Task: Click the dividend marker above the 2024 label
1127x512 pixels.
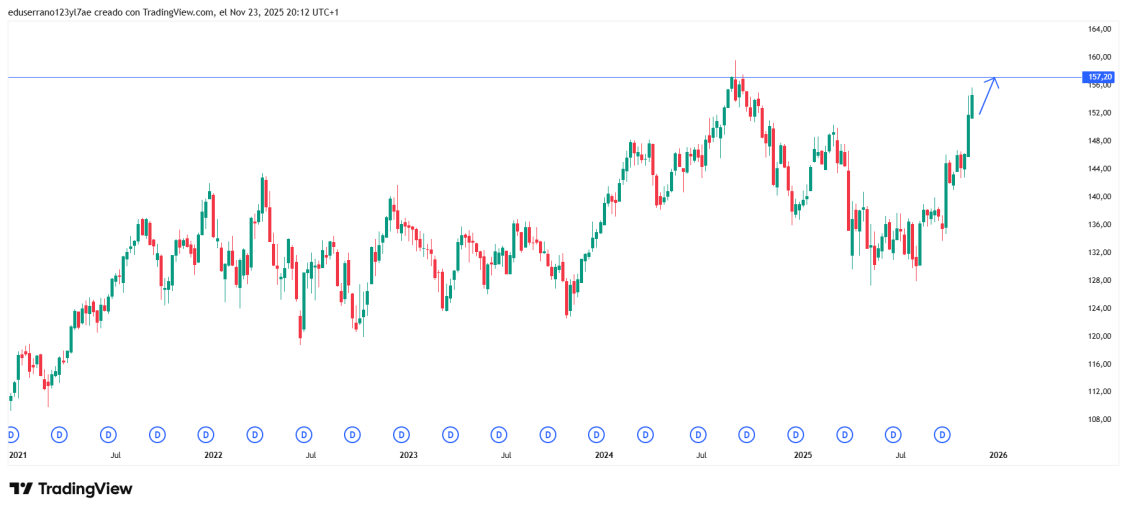Action: [x=597, y=435]
